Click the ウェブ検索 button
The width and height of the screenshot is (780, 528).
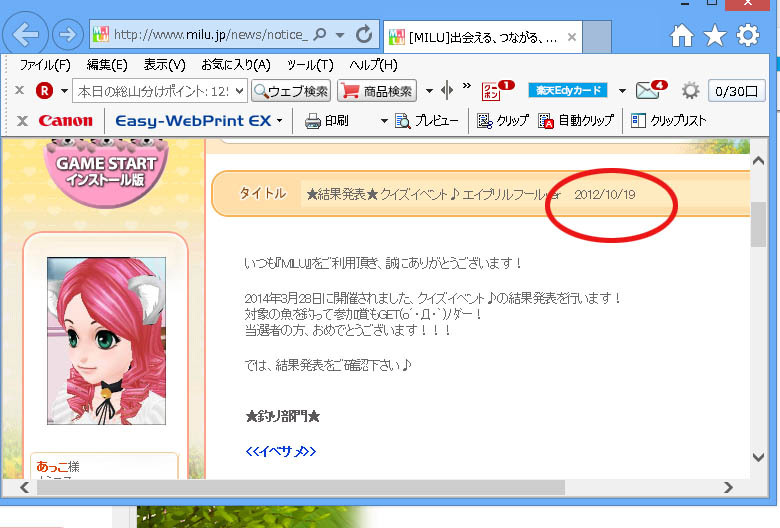[x=290, y=91]
